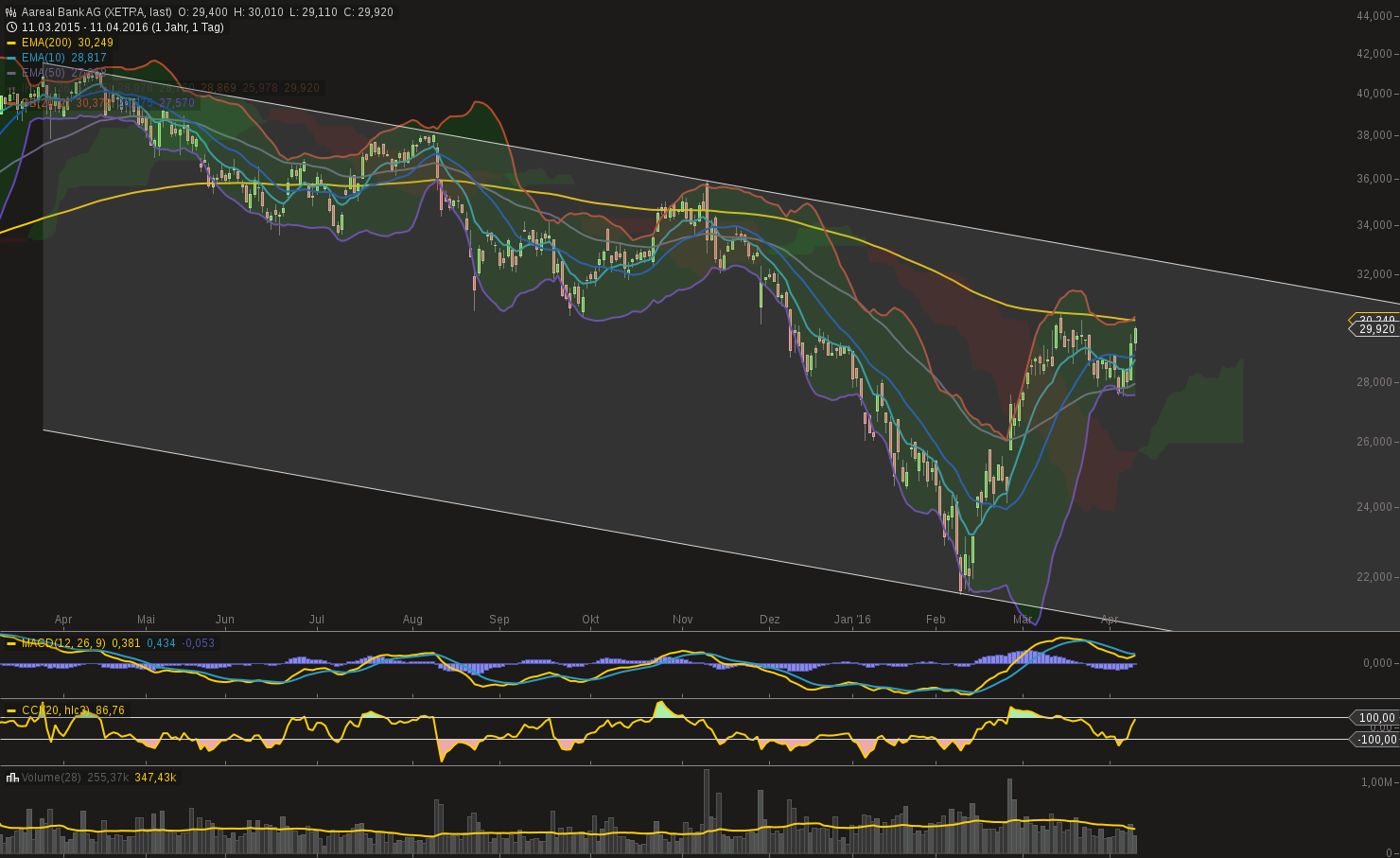Screen dimensions: 1400x858
Task: Click the Jan '16 label on the time axis
Action: pyautogui.click(x=852, y=620)
